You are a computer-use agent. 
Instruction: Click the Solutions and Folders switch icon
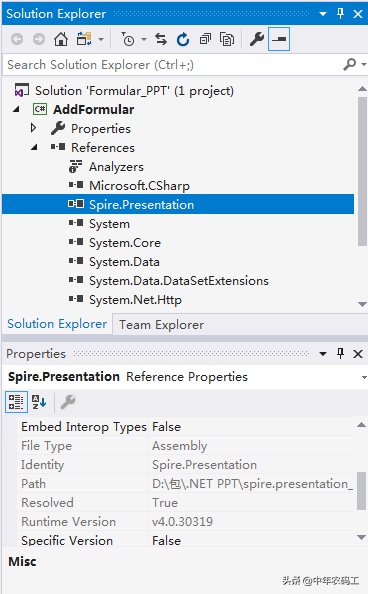84,39
